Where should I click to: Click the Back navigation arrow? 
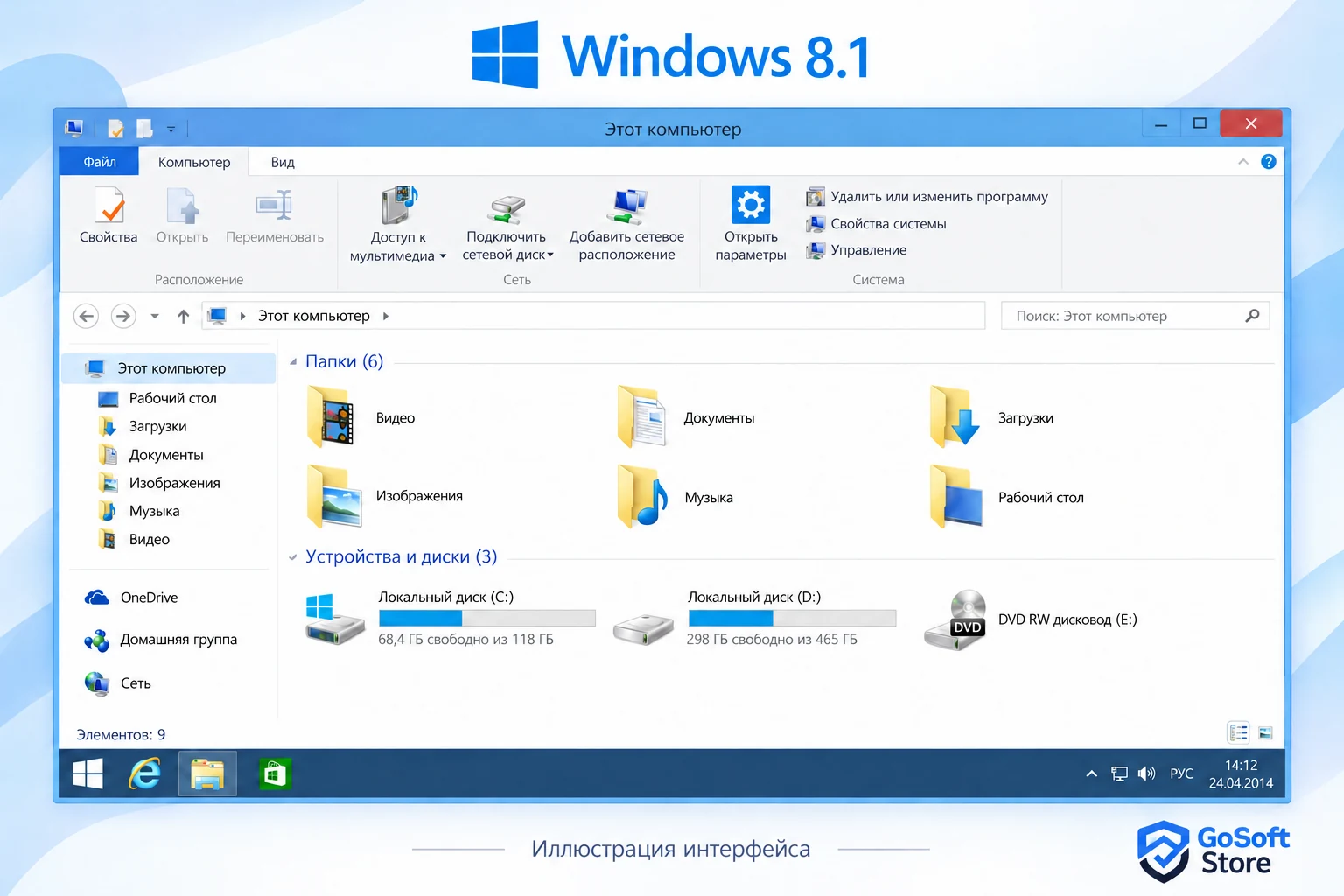pos(86,316)
